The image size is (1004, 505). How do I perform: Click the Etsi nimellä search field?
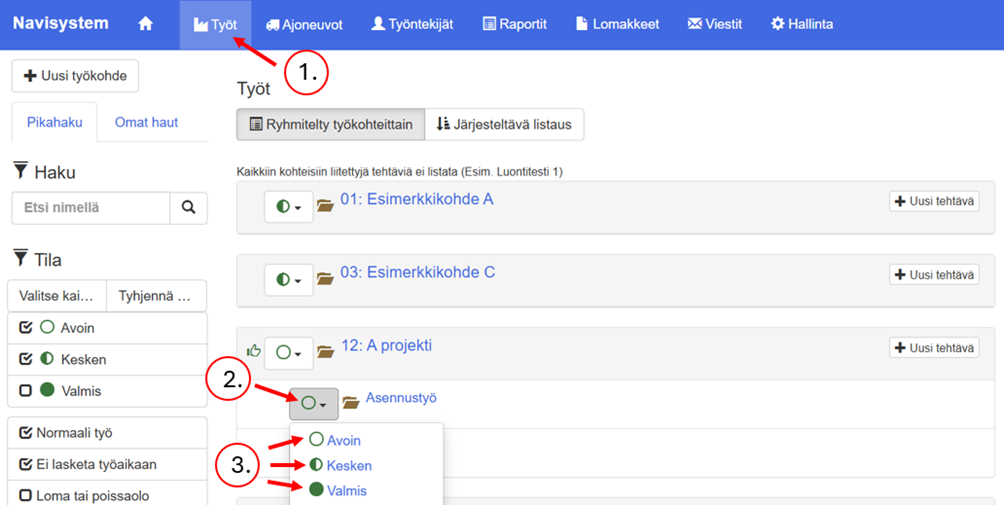click(x=90, y=208)
